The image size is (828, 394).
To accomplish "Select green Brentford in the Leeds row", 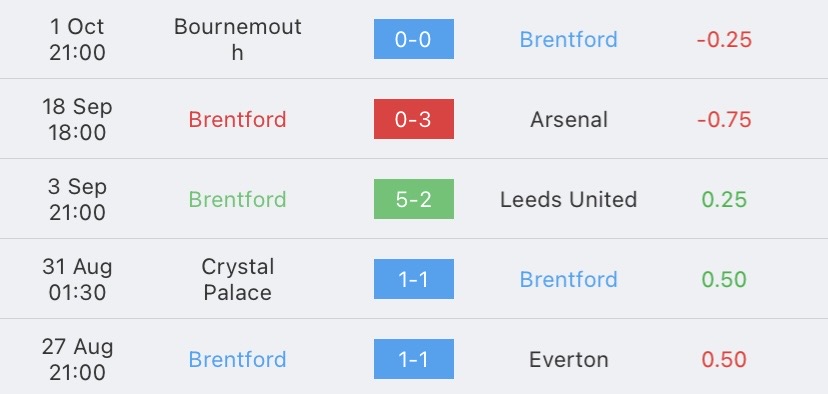I will click(x=238, y=200).
